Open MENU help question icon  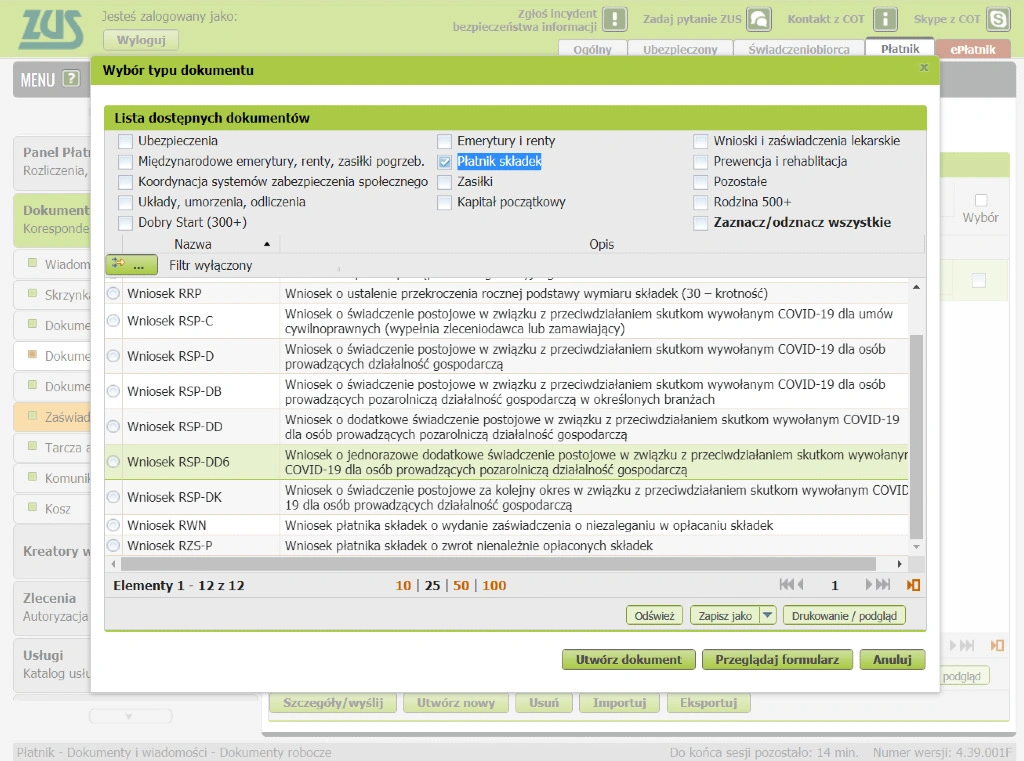coord(71,79)
